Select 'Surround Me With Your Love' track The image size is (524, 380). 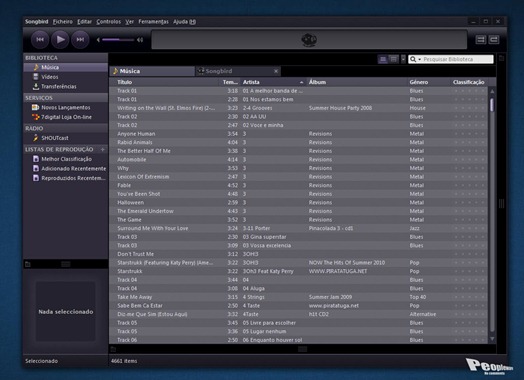(x=298, y=228)
